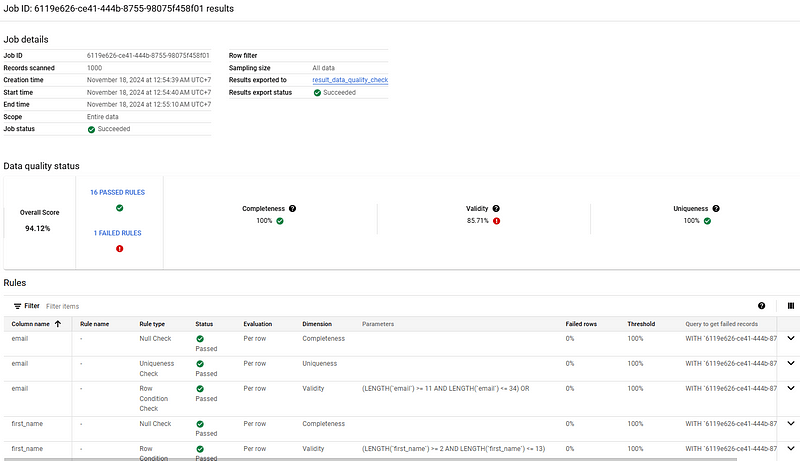
Task: Click the Evaluation column header
Action: (x=258, y=324)
